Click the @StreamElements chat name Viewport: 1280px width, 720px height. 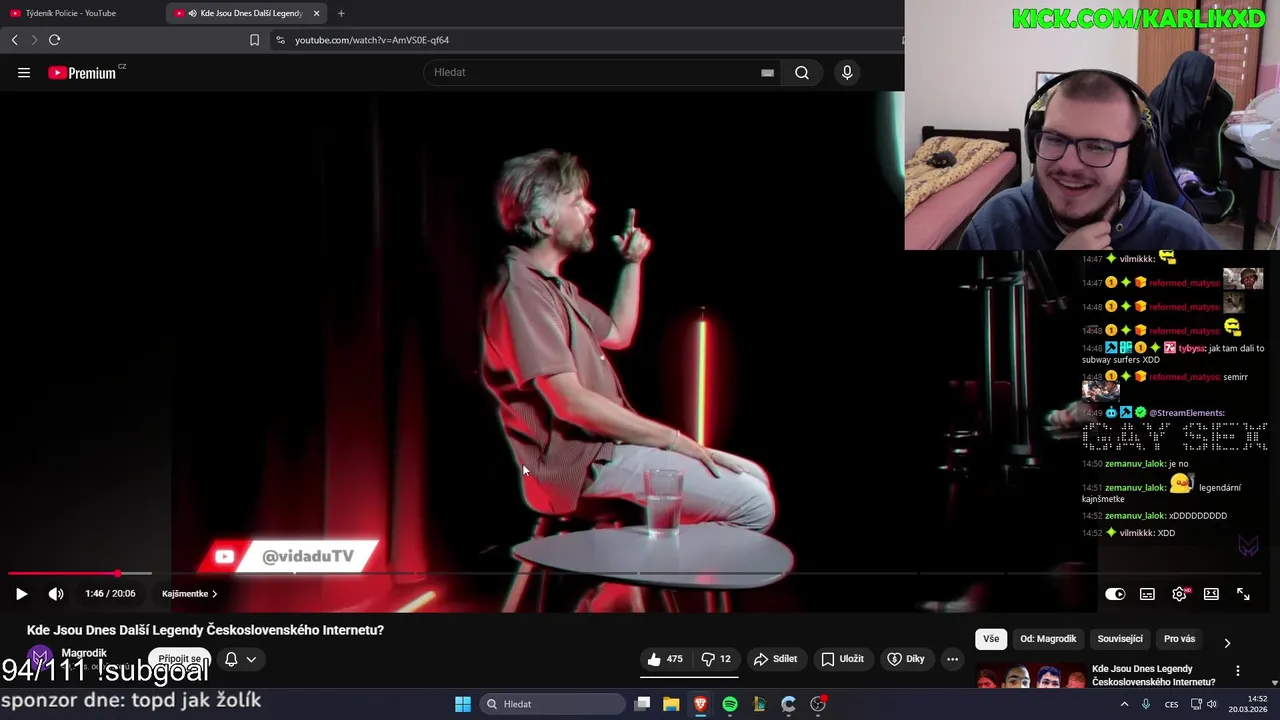1186,412
